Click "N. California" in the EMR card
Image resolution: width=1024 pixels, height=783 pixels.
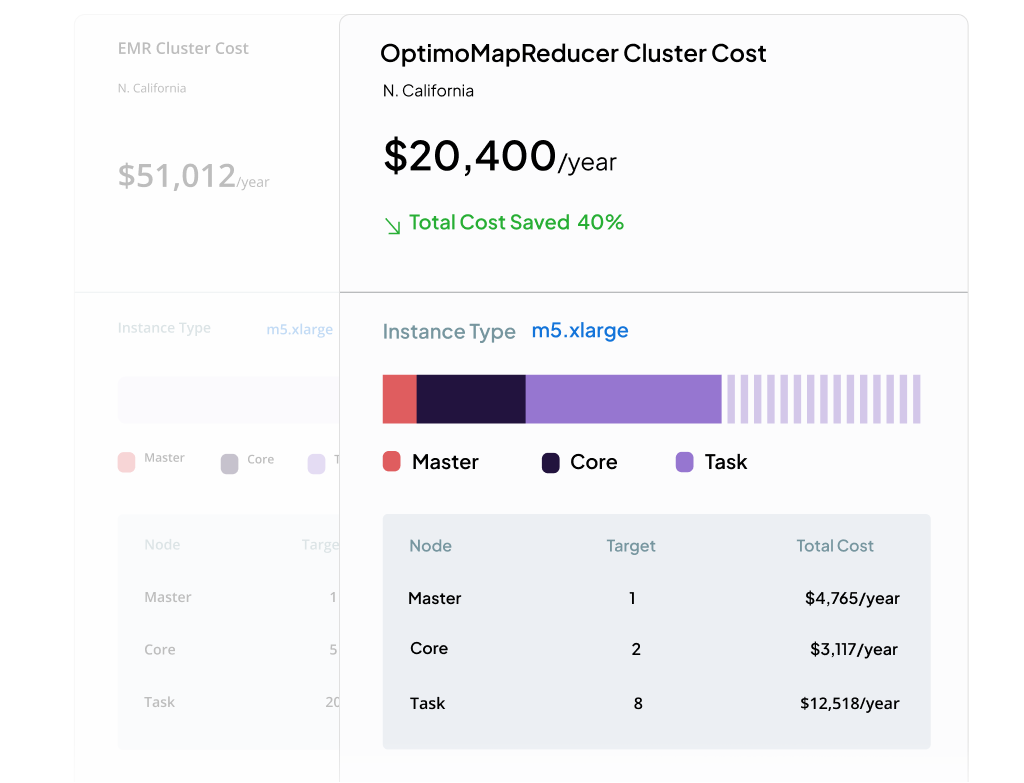(x=152, y=88)
